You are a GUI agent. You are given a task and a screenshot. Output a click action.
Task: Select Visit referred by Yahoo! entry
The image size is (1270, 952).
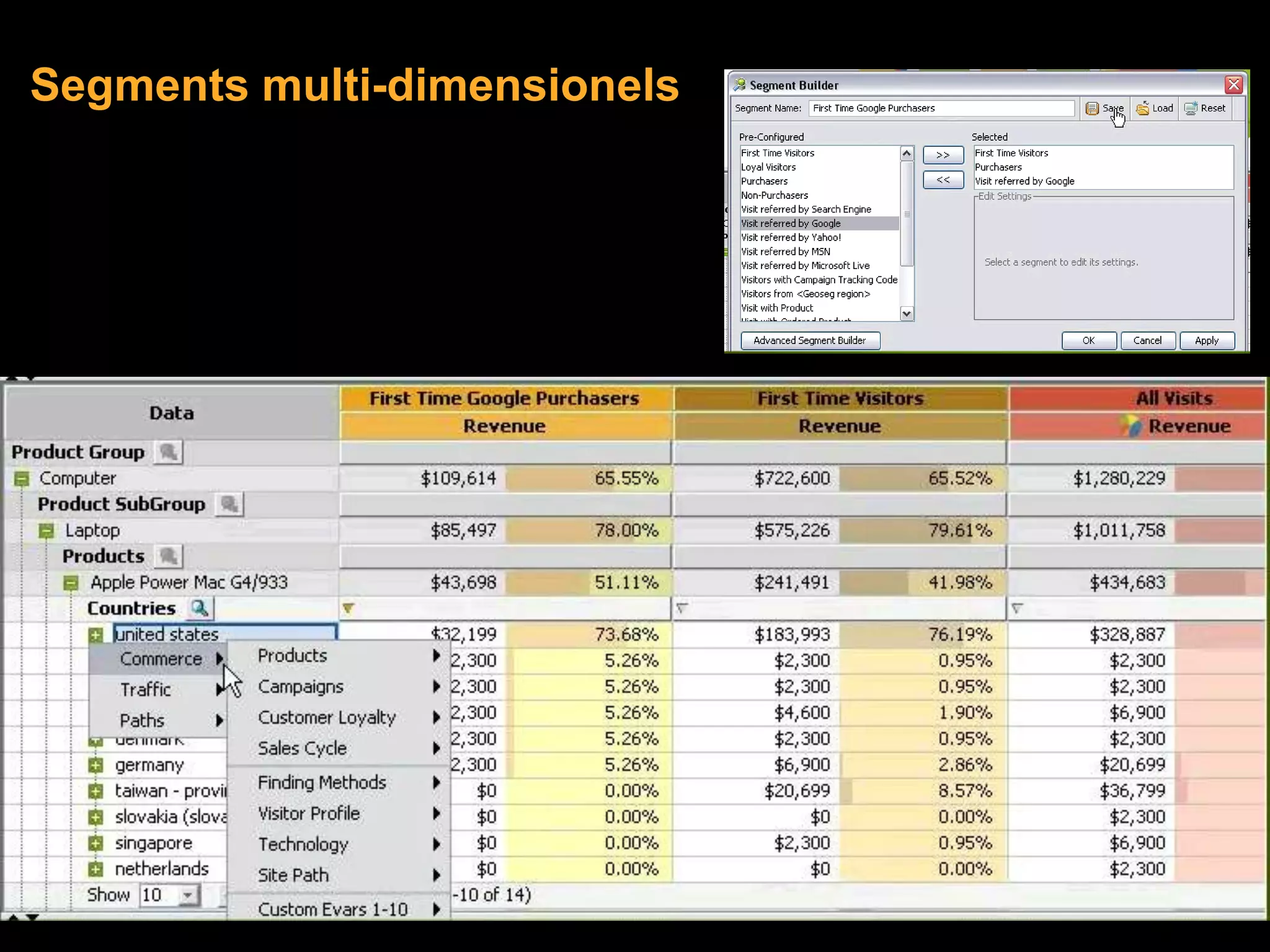(x=819, y=237)
